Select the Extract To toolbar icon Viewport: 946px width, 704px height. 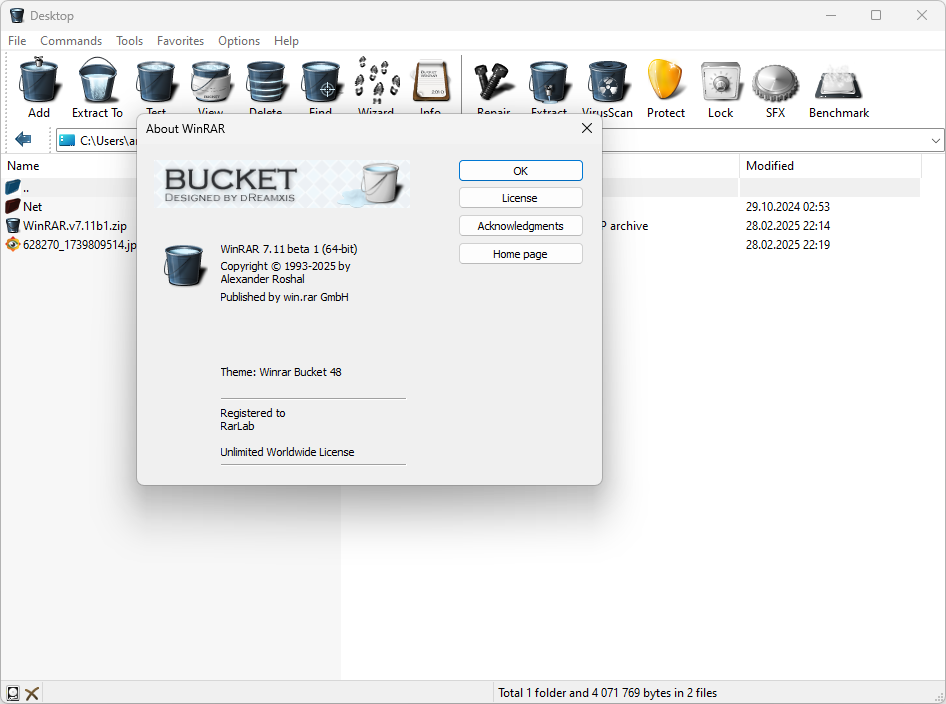point(97,80)
